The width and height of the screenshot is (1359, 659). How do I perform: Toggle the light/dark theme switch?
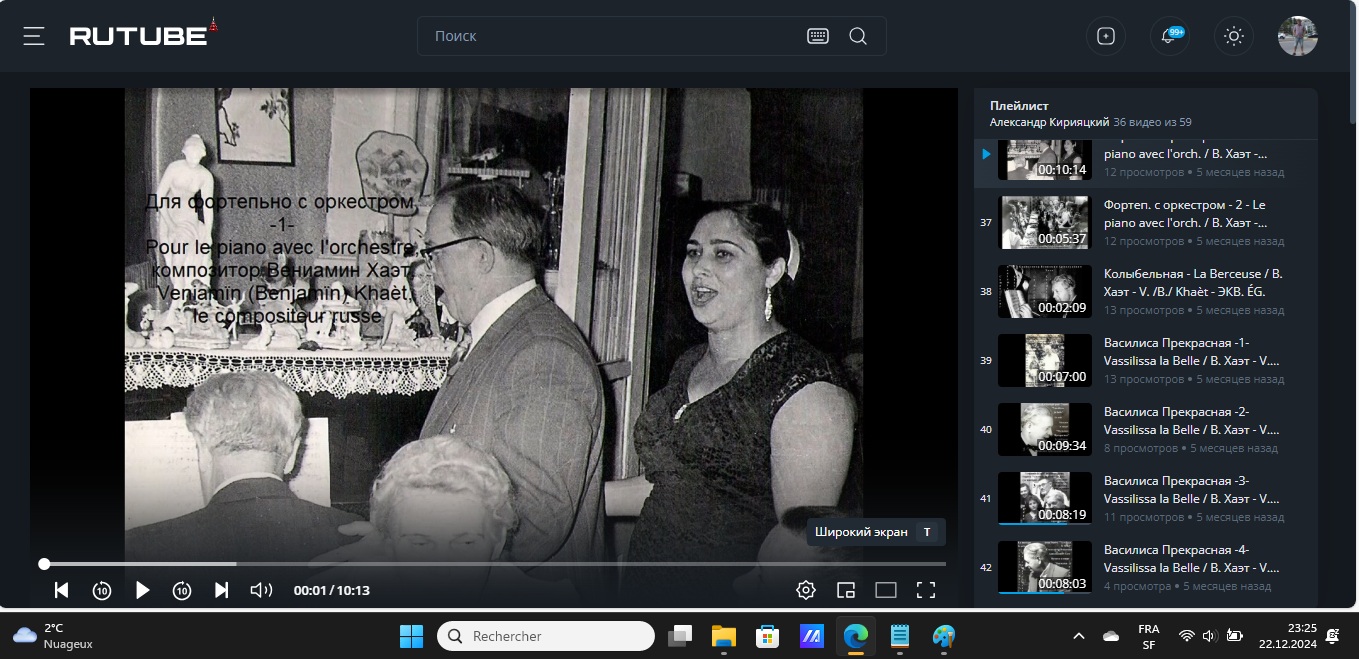(1233, 36)
